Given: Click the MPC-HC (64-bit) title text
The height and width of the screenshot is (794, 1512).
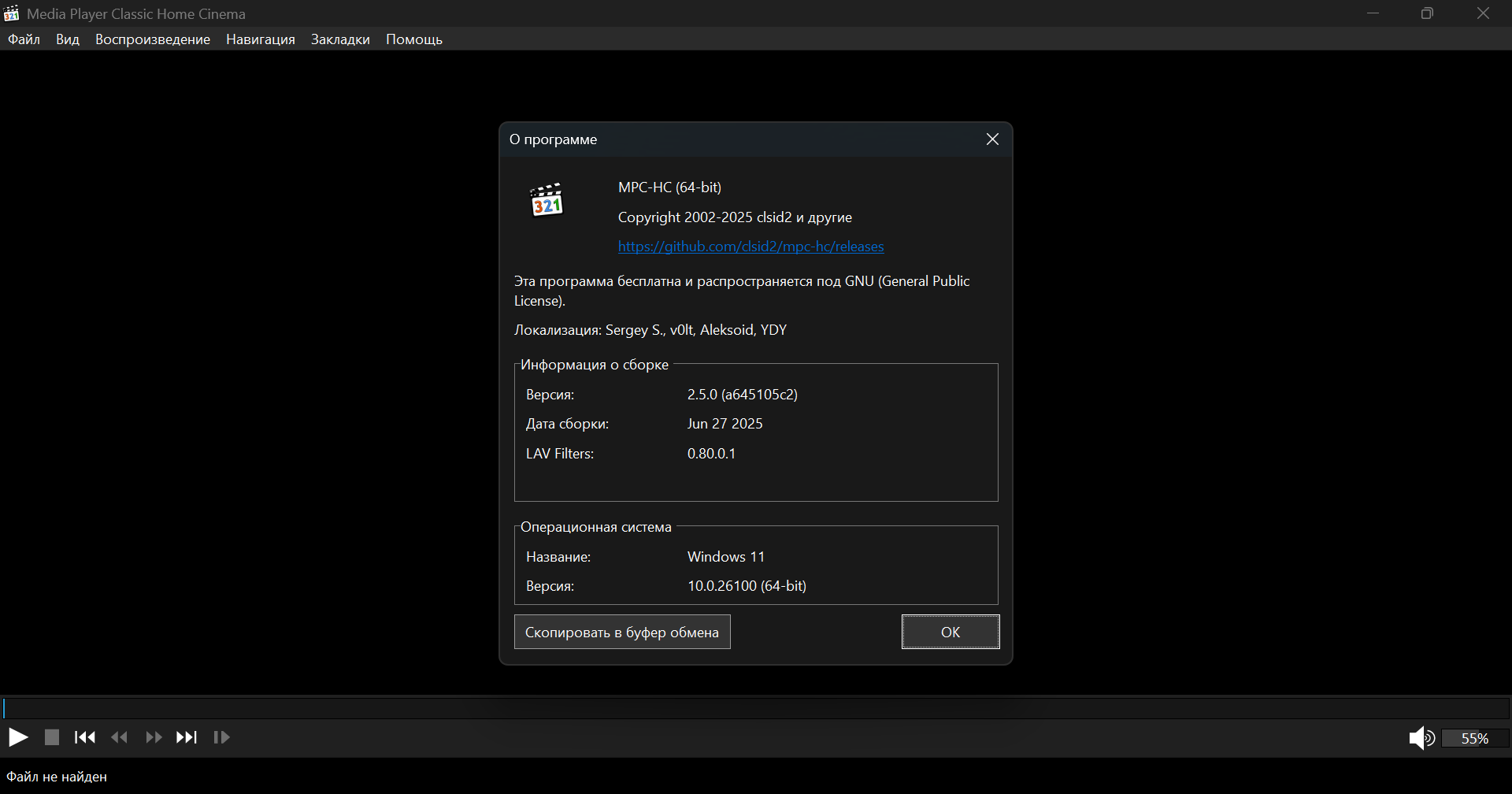Looking at the screenshot, I should 669,187.
